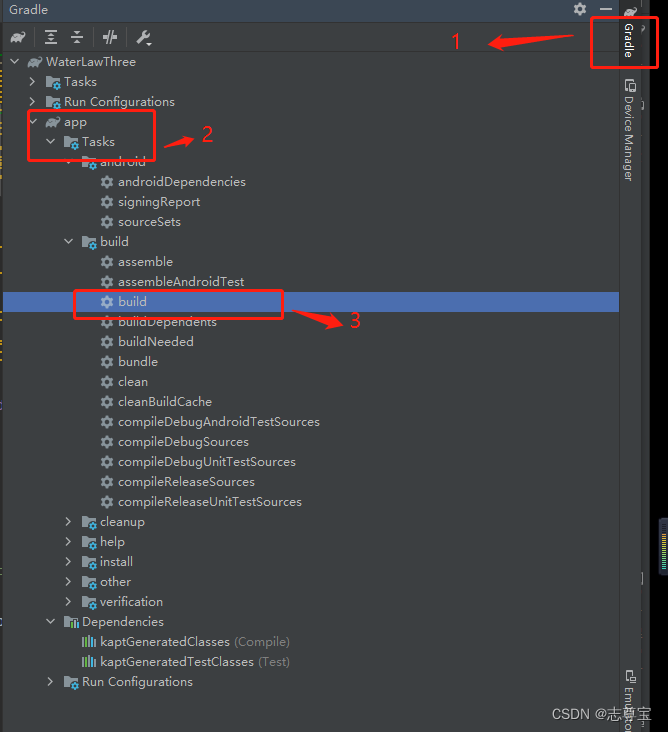Screen dimensions: 668x732
Task: Select kaptGeneratedClasses (Compile) dependency
Action: [195, 642]
